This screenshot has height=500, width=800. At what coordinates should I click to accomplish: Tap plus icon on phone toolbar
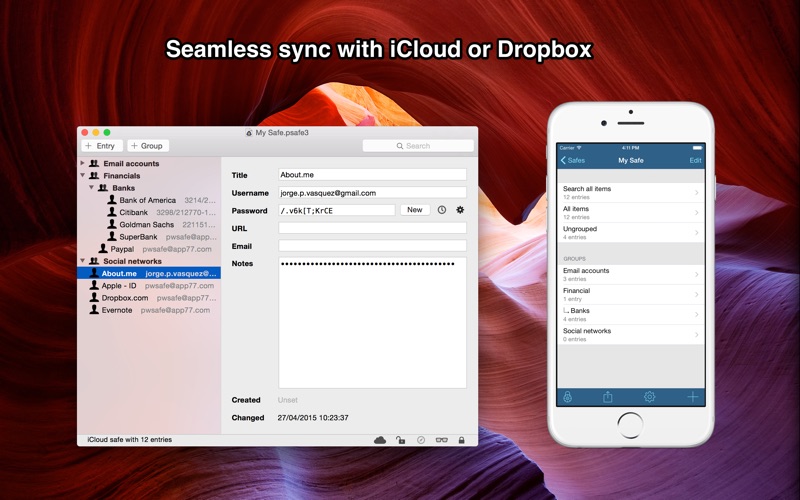click(x=692, y=396)
